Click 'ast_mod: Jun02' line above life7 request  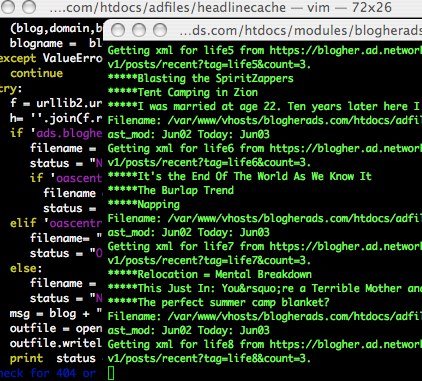(x=188, y=232)
